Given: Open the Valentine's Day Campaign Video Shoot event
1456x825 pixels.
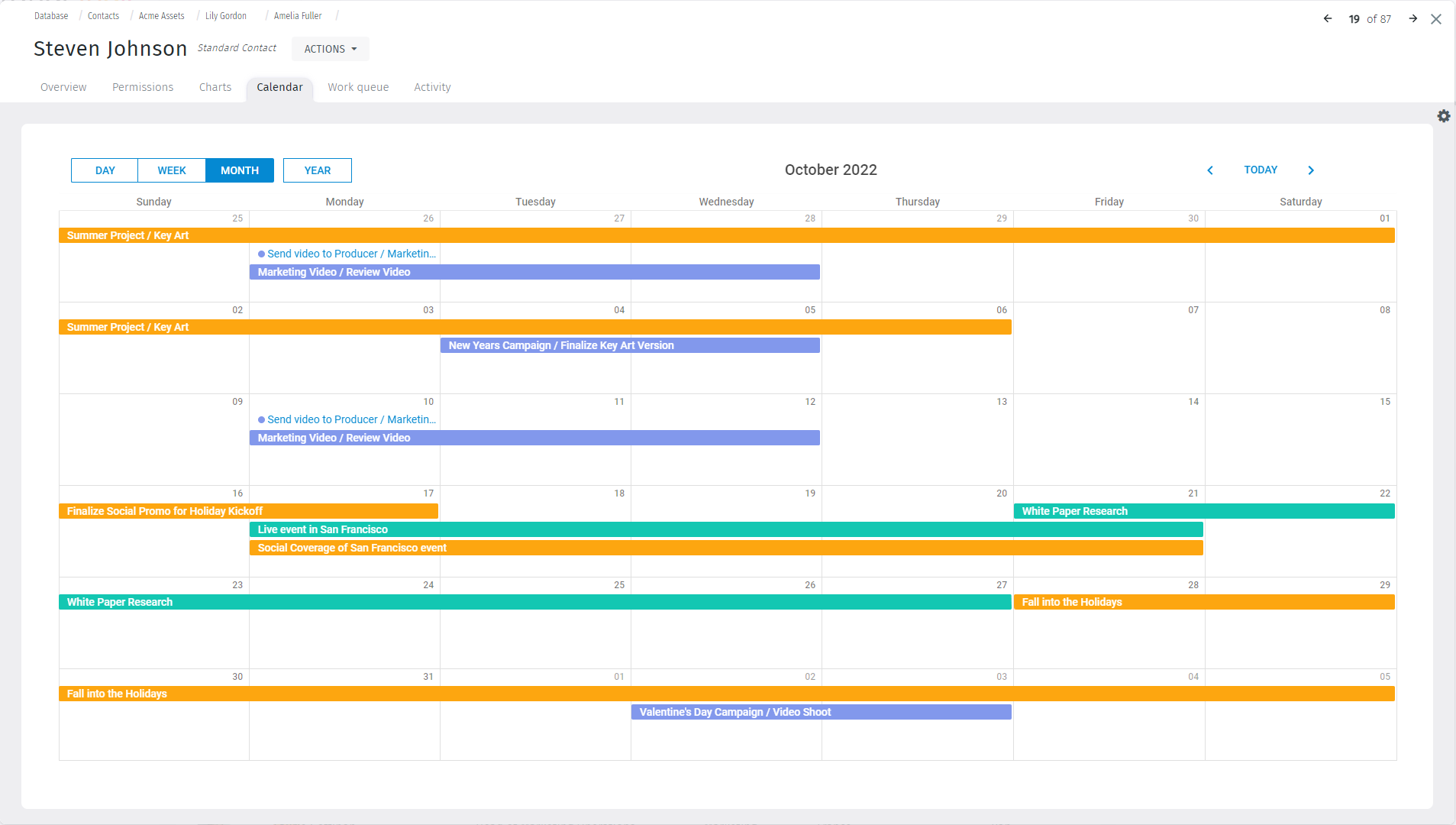Looking at the screenshot, I should [x=819, y=711].
